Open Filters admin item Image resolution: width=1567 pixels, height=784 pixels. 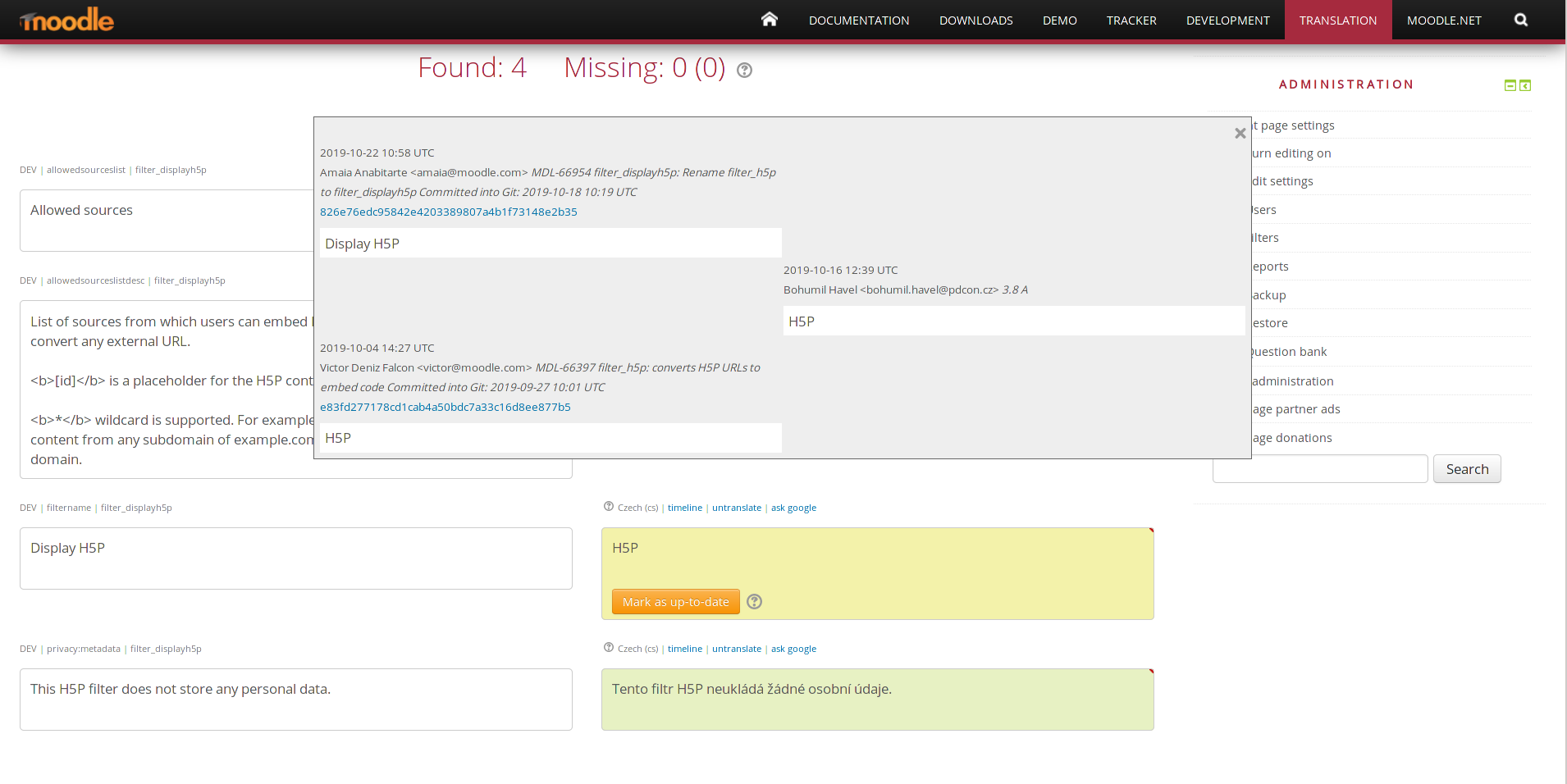[1266, 238]
